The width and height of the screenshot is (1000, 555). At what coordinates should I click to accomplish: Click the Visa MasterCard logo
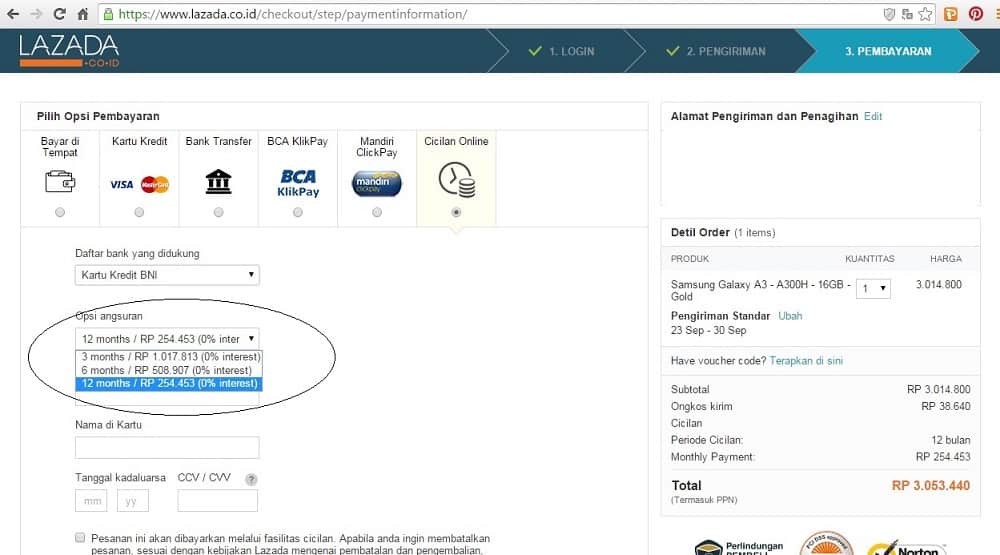pyautogui.click(x=139, y=184)
